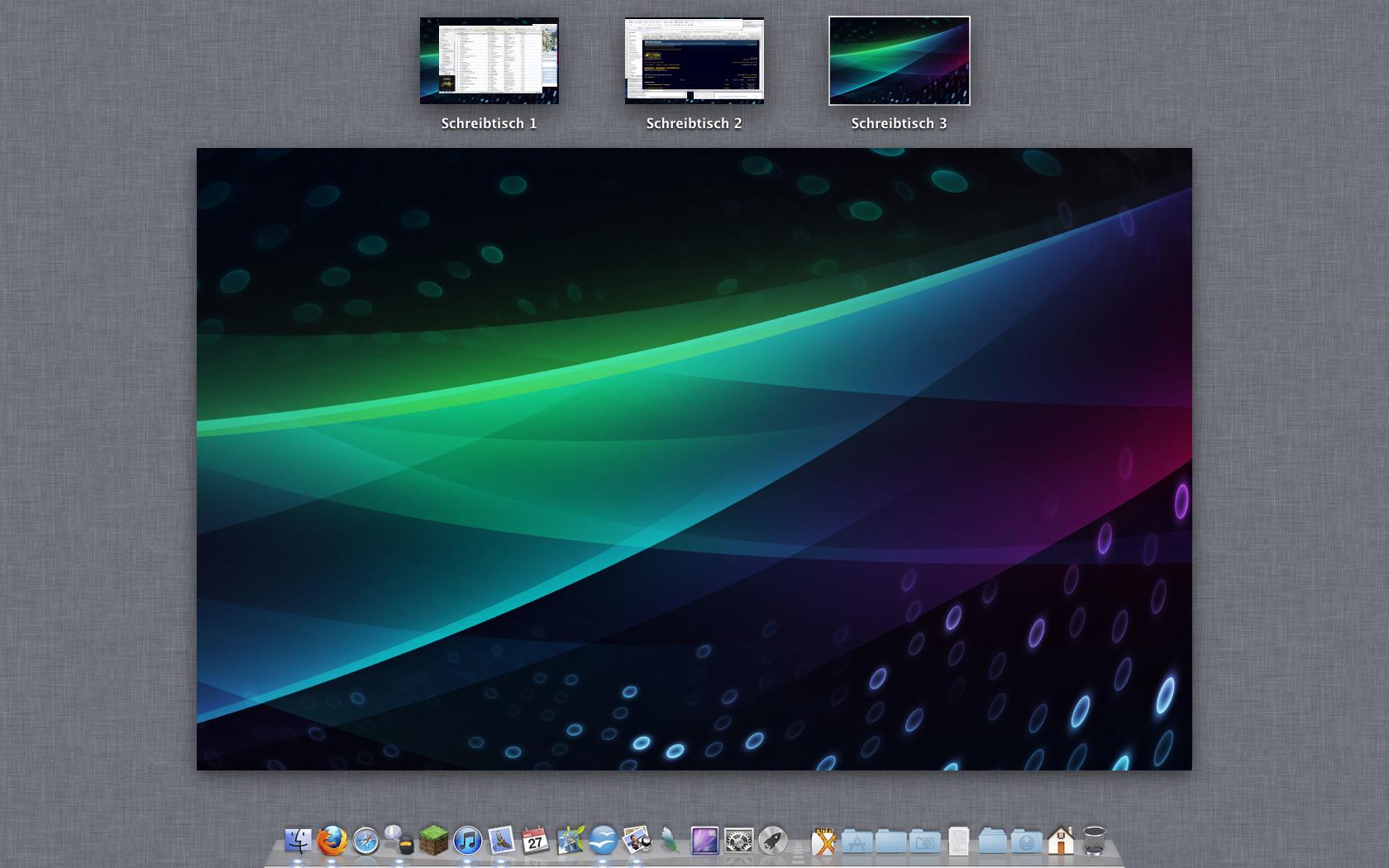
Task: Open the Applications folder stack
Action: click(x=857, y=841)
